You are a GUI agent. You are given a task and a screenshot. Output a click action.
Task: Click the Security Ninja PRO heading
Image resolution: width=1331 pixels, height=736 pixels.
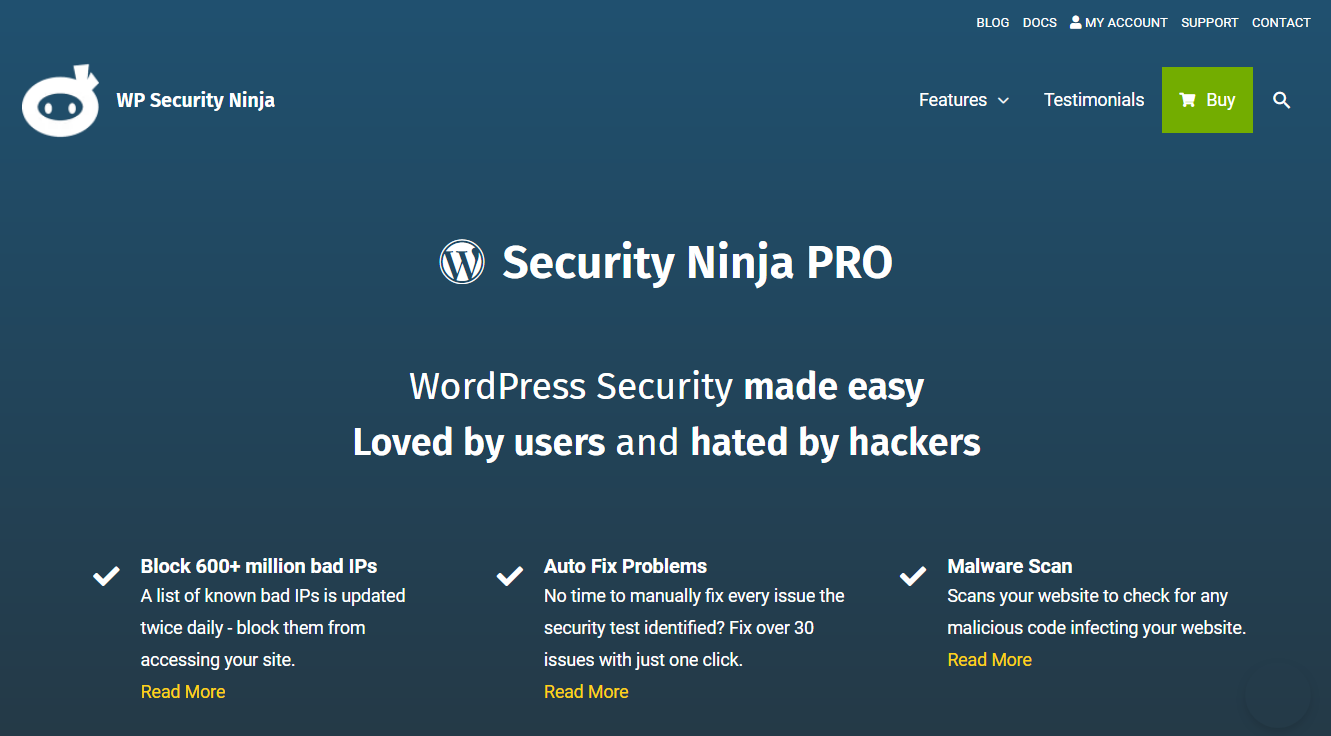(697, 263)
